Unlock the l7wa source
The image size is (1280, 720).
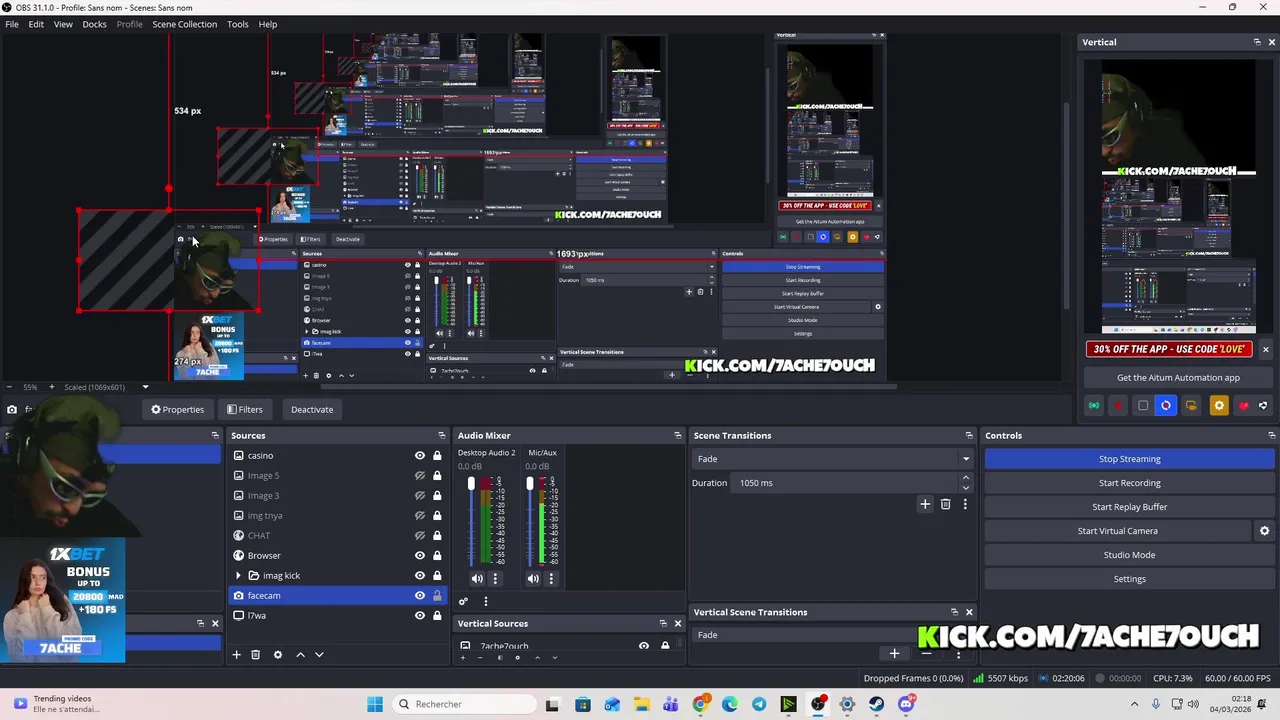tap(437, 615)
